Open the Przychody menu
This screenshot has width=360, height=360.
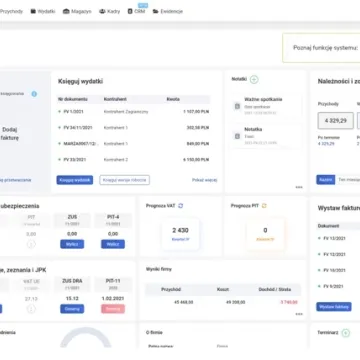click(x=11, y=11)
